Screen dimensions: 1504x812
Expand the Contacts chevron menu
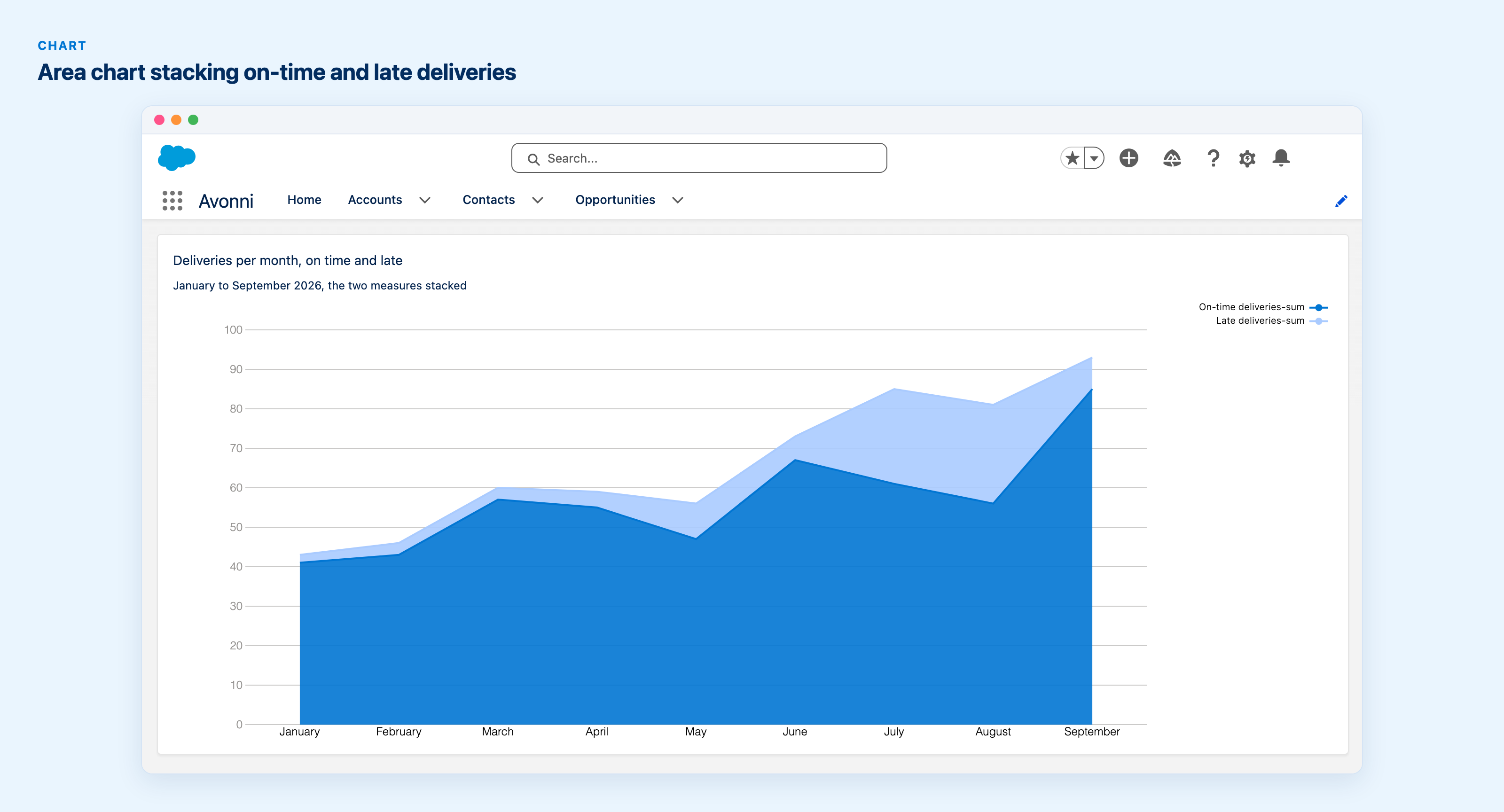[x=538, y=200]
